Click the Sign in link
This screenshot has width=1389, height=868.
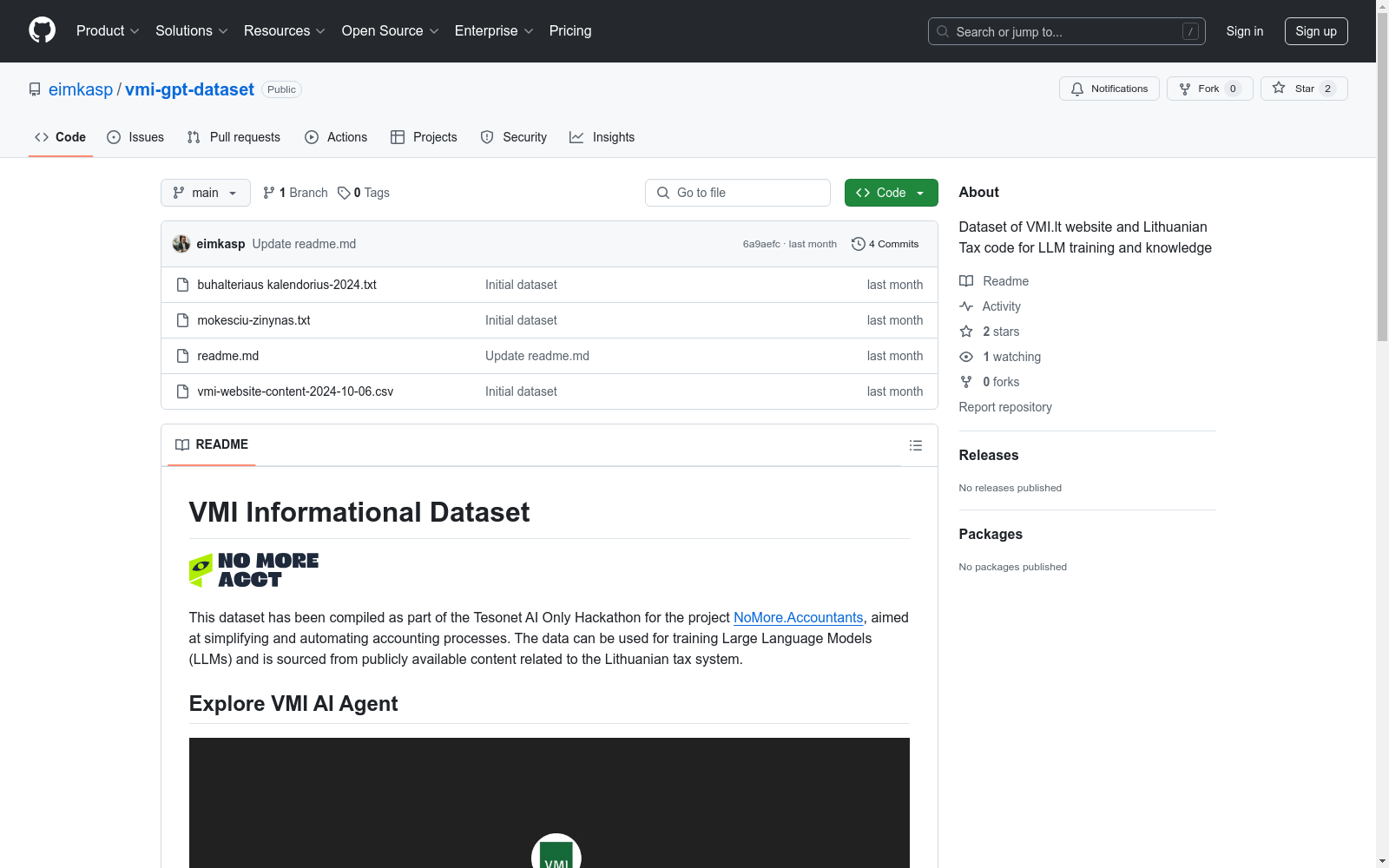click(1245, 31)
